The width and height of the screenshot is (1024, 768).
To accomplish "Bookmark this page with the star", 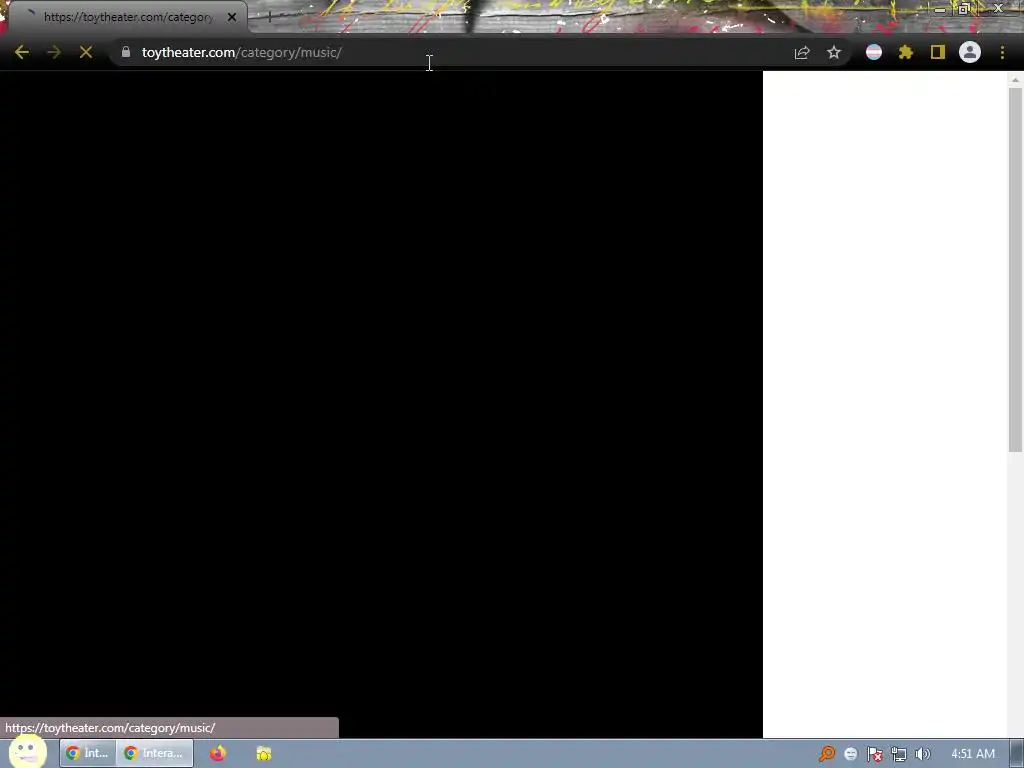I will tap(834, 52).
